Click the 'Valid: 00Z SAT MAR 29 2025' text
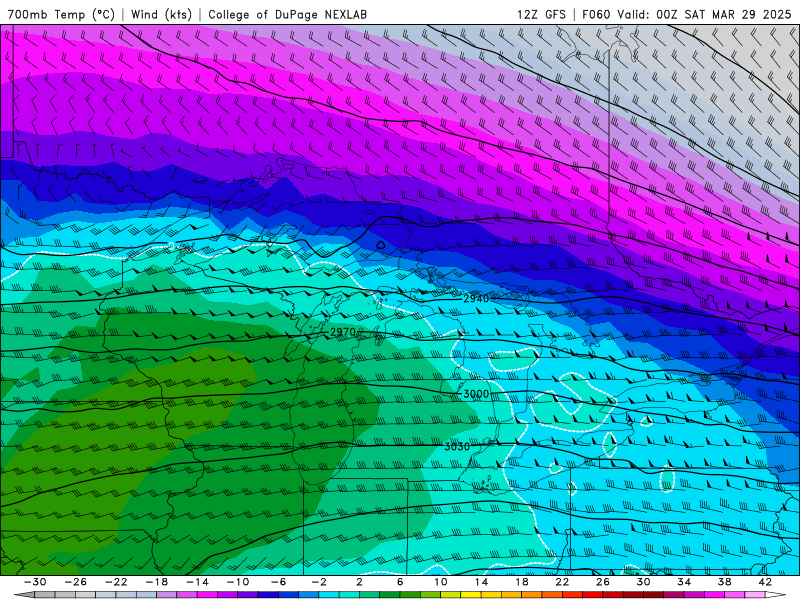The image size is (800, 600). point(704,14)
